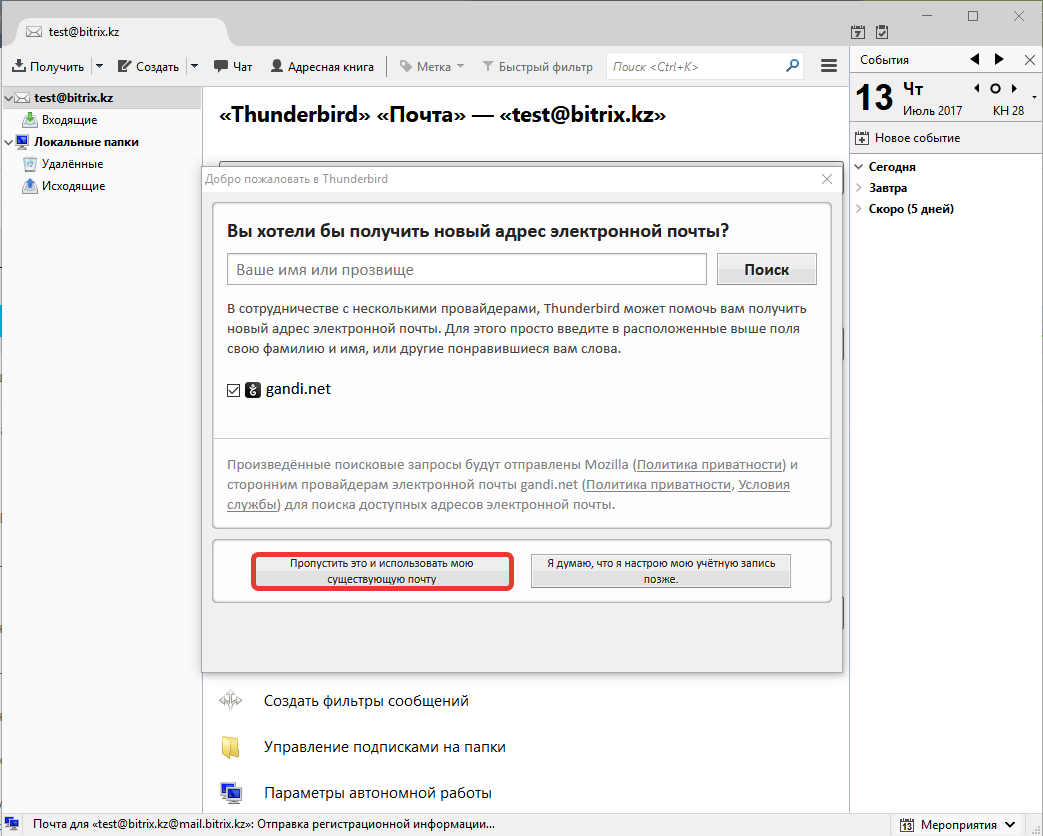Close the Добро пожаловать dialog
1043x836 pixels.
[827, 179]
